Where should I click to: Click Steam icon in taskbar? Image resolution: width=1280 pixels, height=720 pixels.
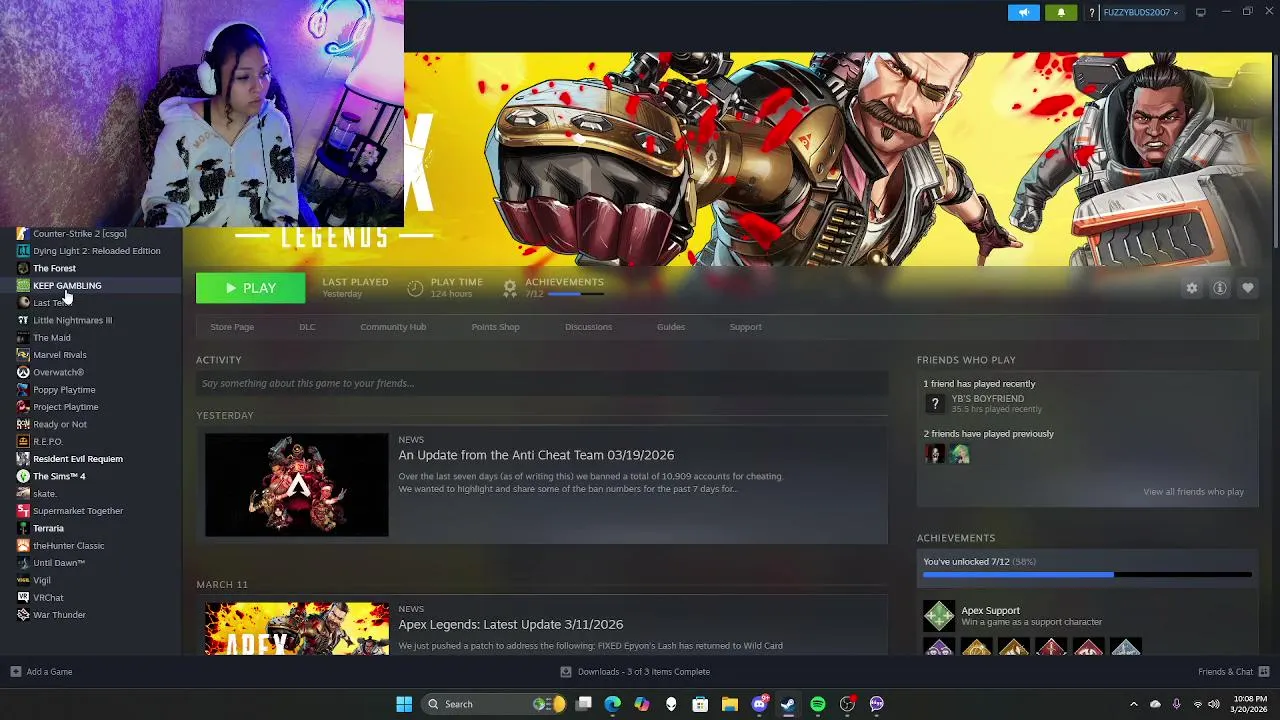pos(788,704)
